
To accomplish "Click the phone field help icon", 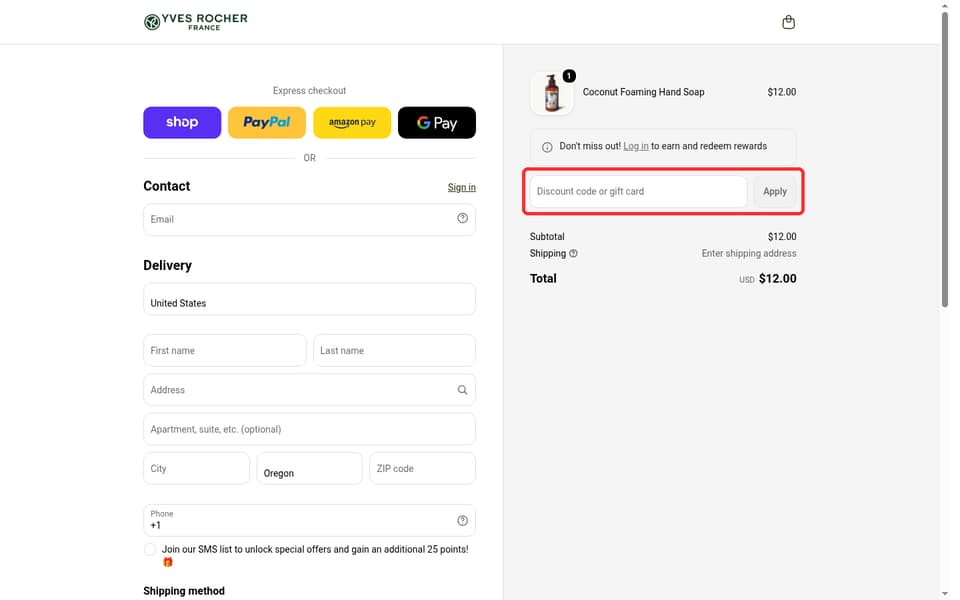I will click(x=462, y=520).
